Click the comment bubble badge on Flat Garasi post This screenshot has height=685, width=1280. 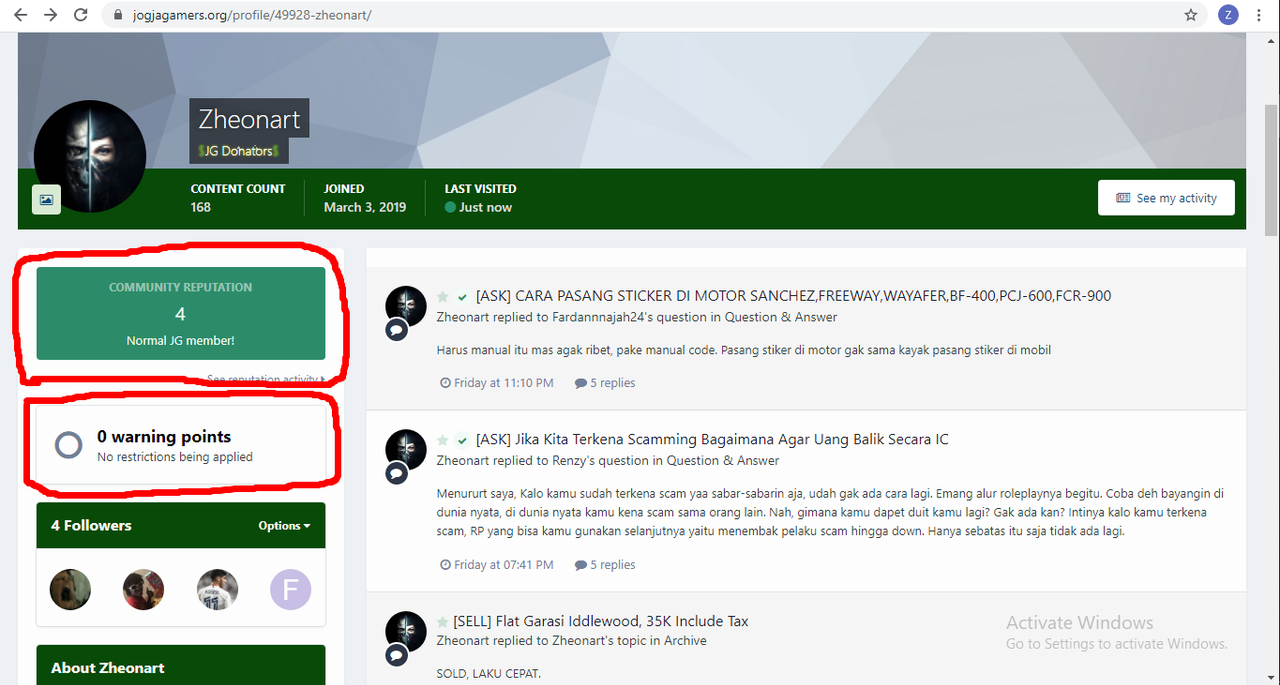tap(397, 655)
